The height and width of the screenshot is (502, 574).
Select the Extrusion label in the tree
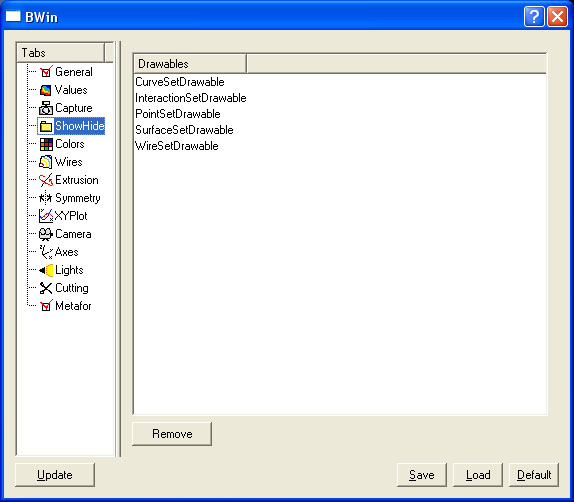(77, 180)
